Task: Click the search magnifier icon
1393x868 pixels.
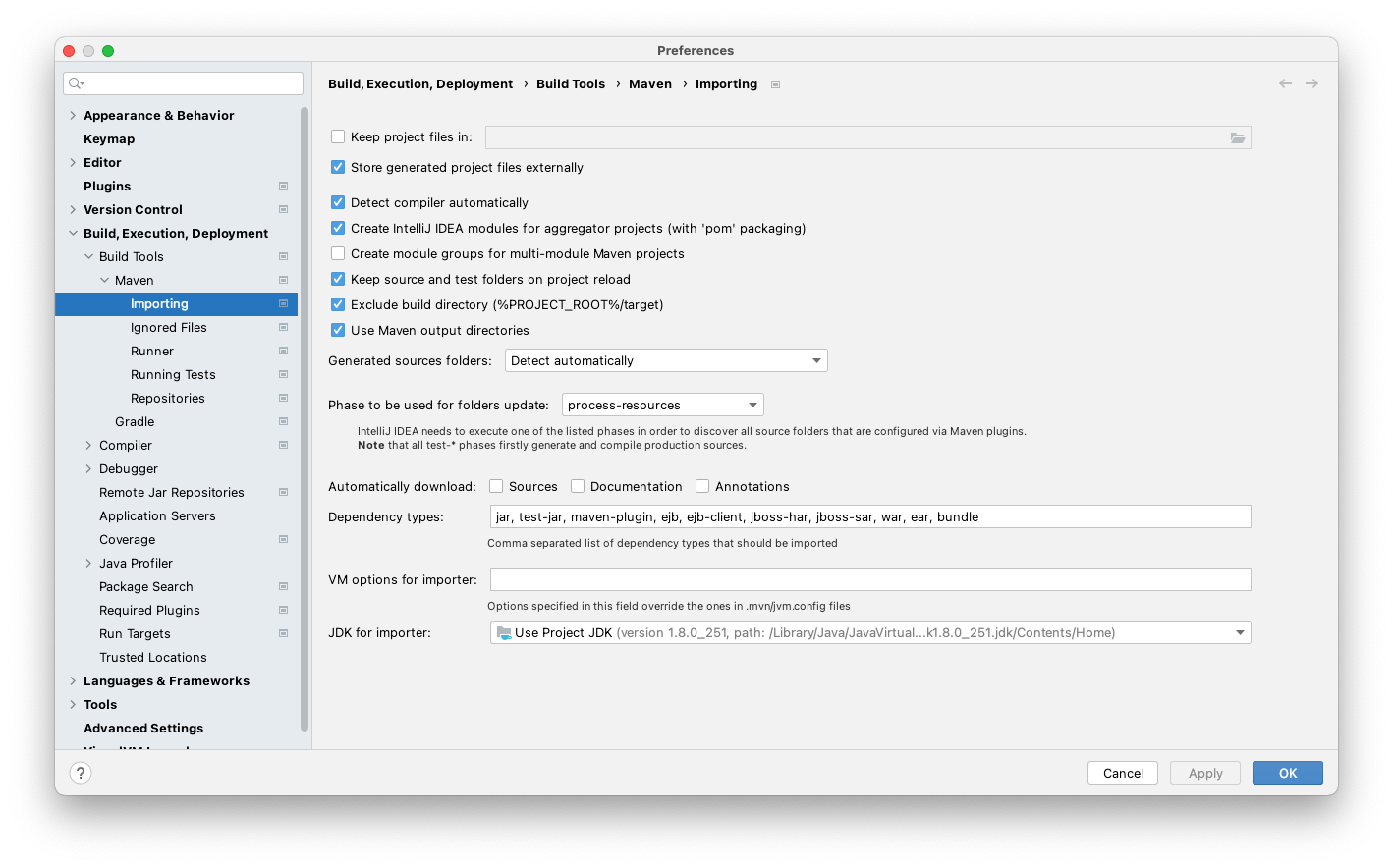Action: pyautogui.click(x=77, y=83)
